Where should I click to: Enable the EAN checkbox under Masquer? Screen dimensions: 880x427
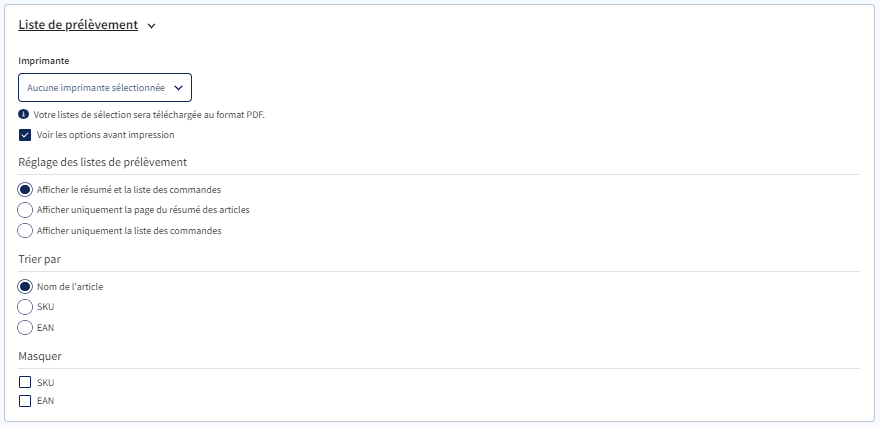click(x=25, y=401)
